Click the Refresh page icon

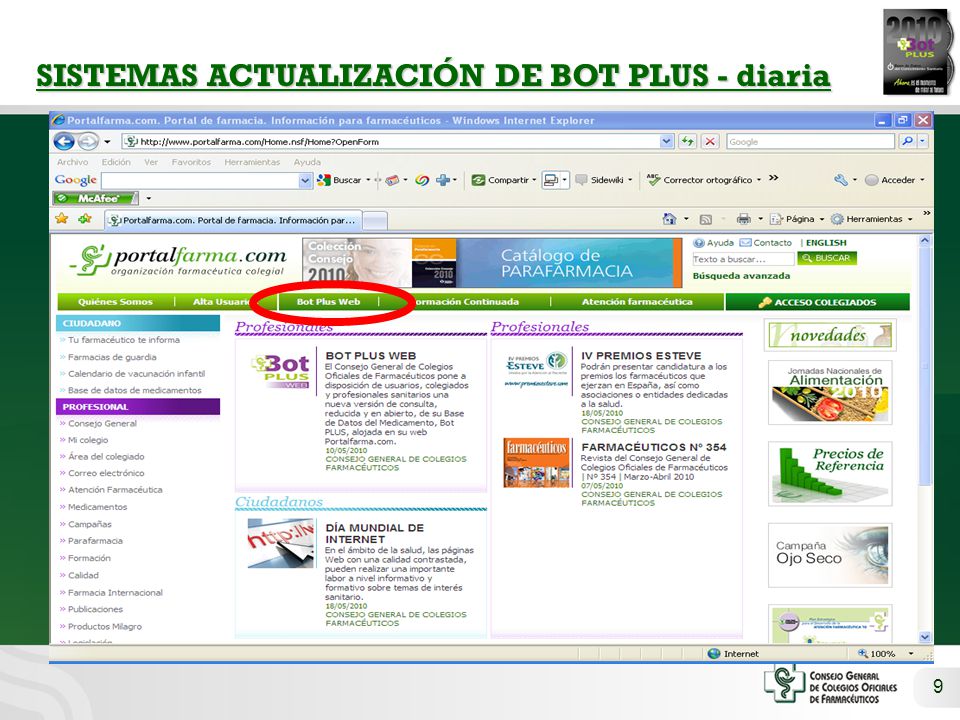[x=688, y=141]
